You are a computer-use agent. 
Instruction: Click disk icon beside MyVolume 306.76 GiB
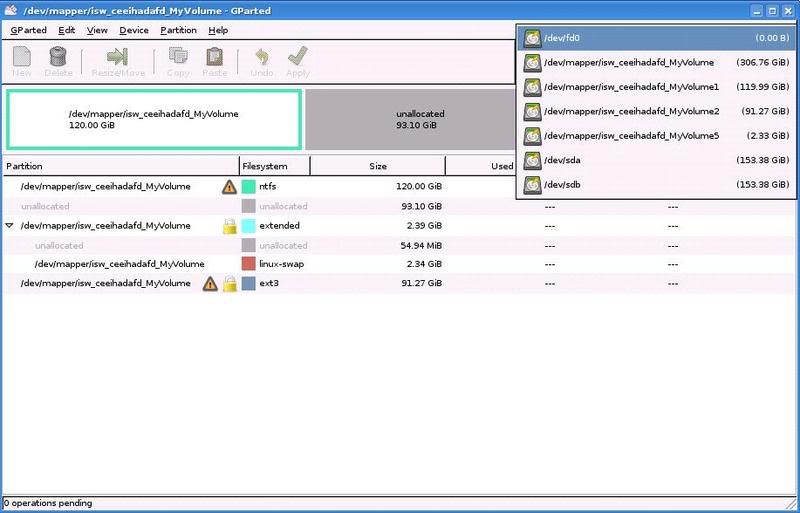coord(532,63)
